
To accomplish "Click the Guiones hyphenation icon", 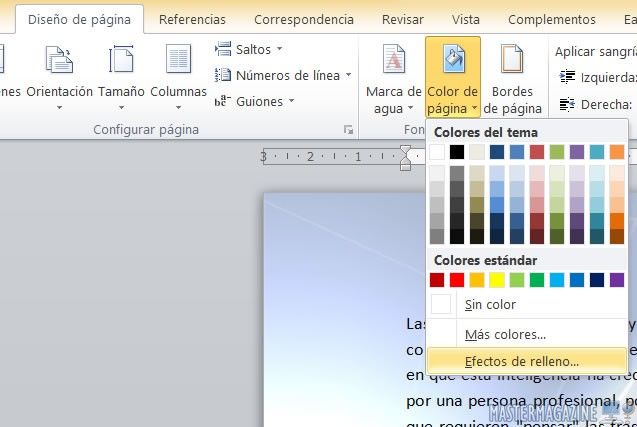I will tap(223, 101).
